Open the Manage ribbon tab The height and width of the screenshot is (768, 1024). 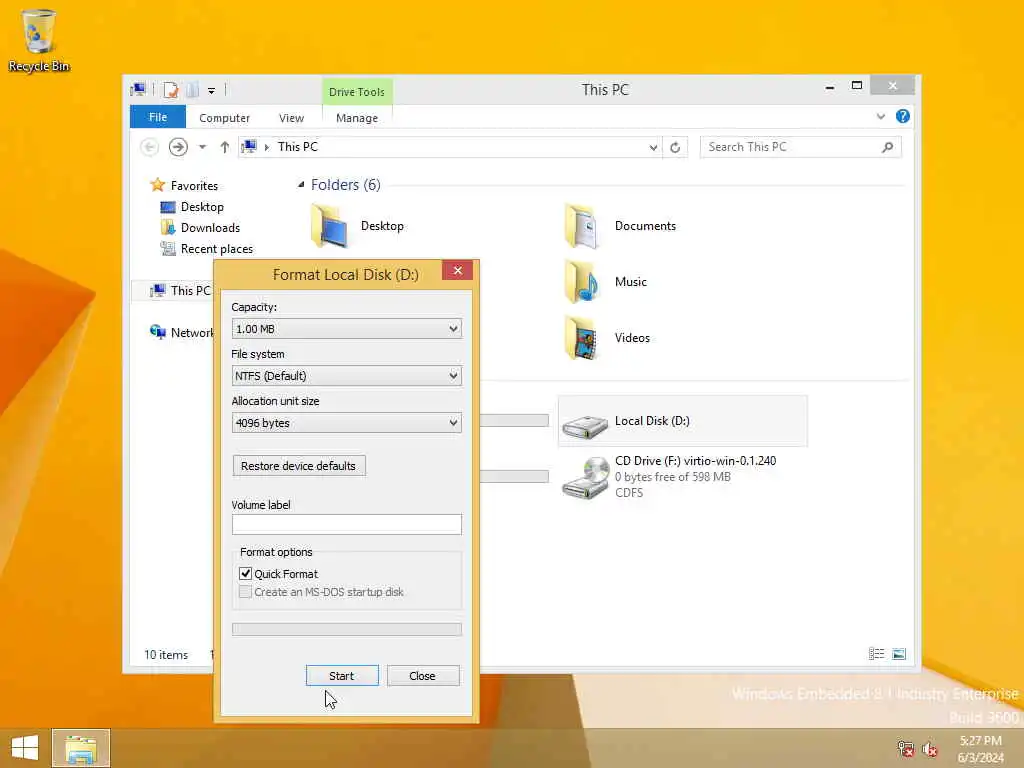pyautogui.click(x=357, y=118)
